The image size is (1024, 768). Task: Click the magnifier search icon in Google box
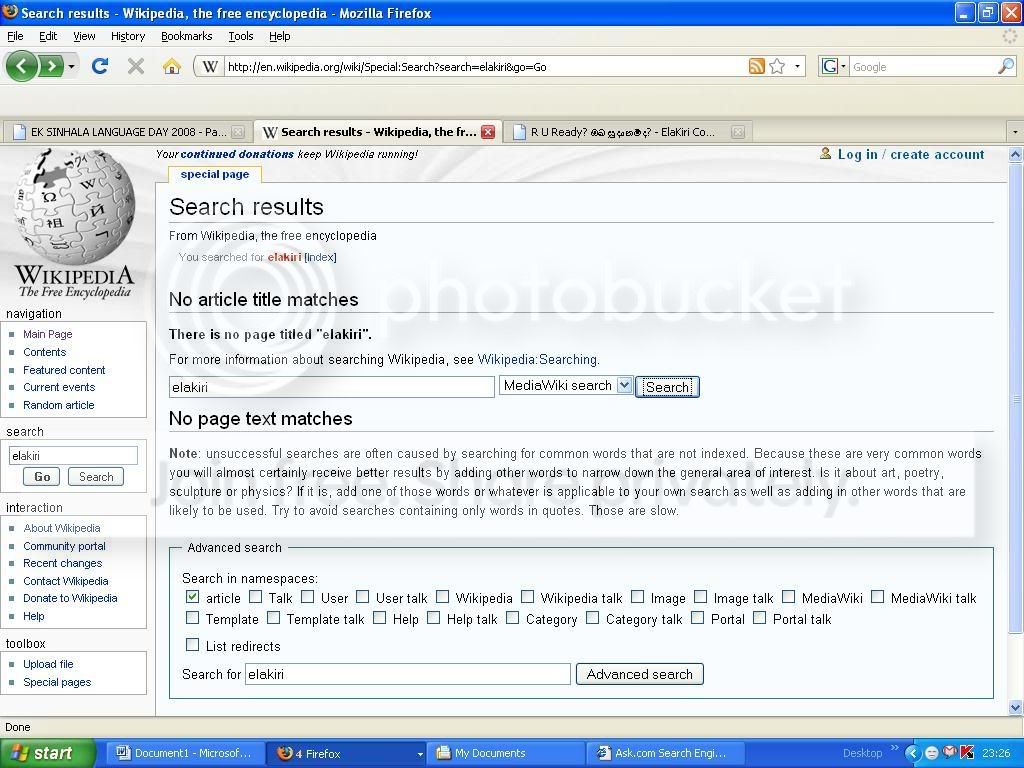[x=1006, y=66]
